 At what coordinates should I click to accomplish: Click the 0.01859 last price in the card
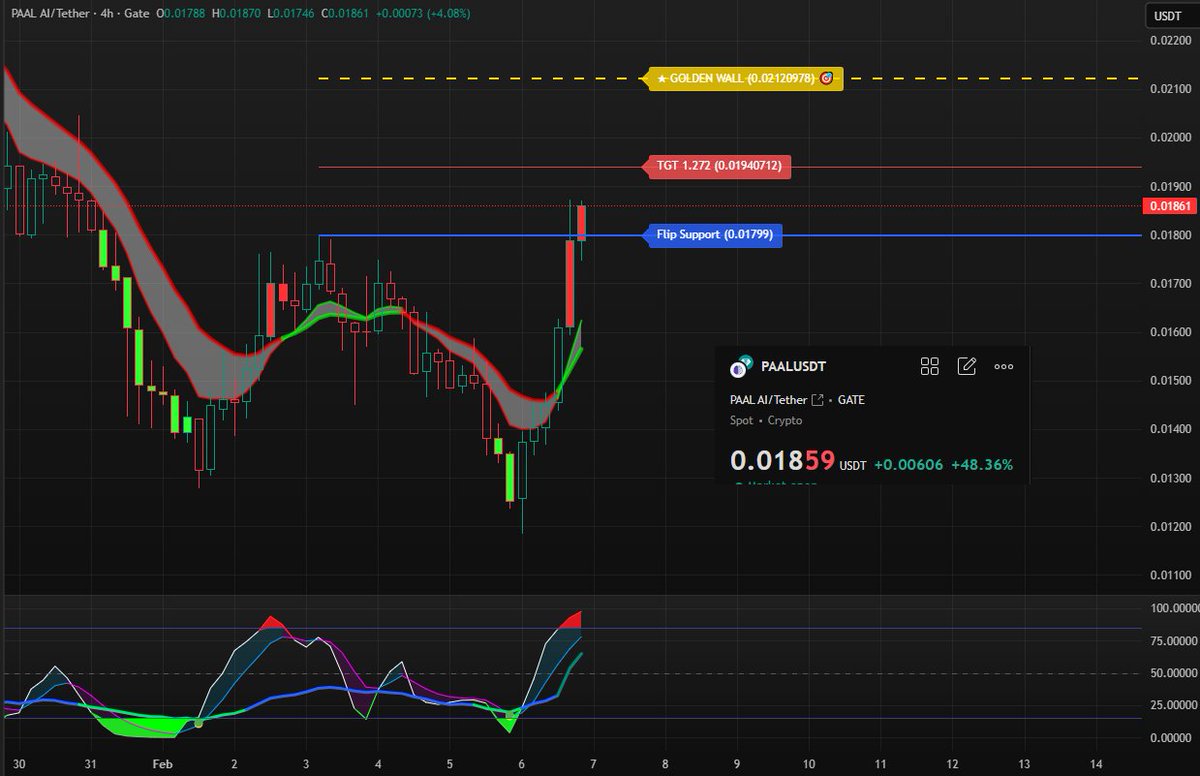pos(781,461)
